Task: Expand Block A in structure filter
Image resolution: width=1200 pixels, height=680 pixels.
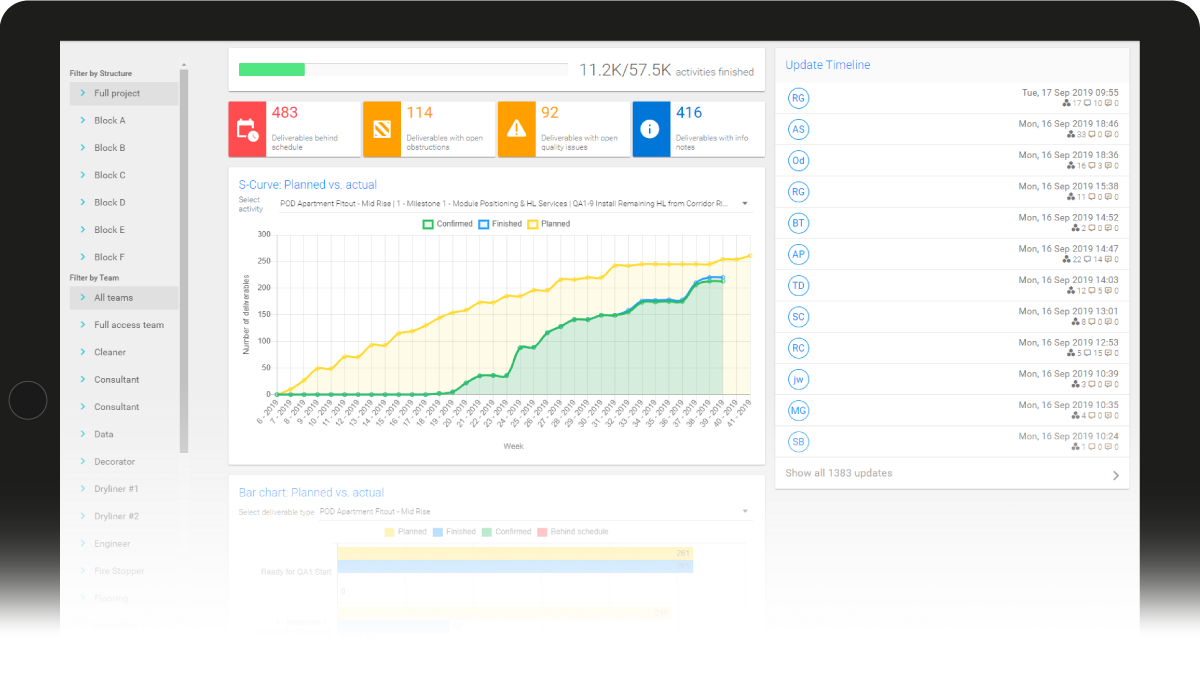Action: pyautogui.click(x=110, y=121)
